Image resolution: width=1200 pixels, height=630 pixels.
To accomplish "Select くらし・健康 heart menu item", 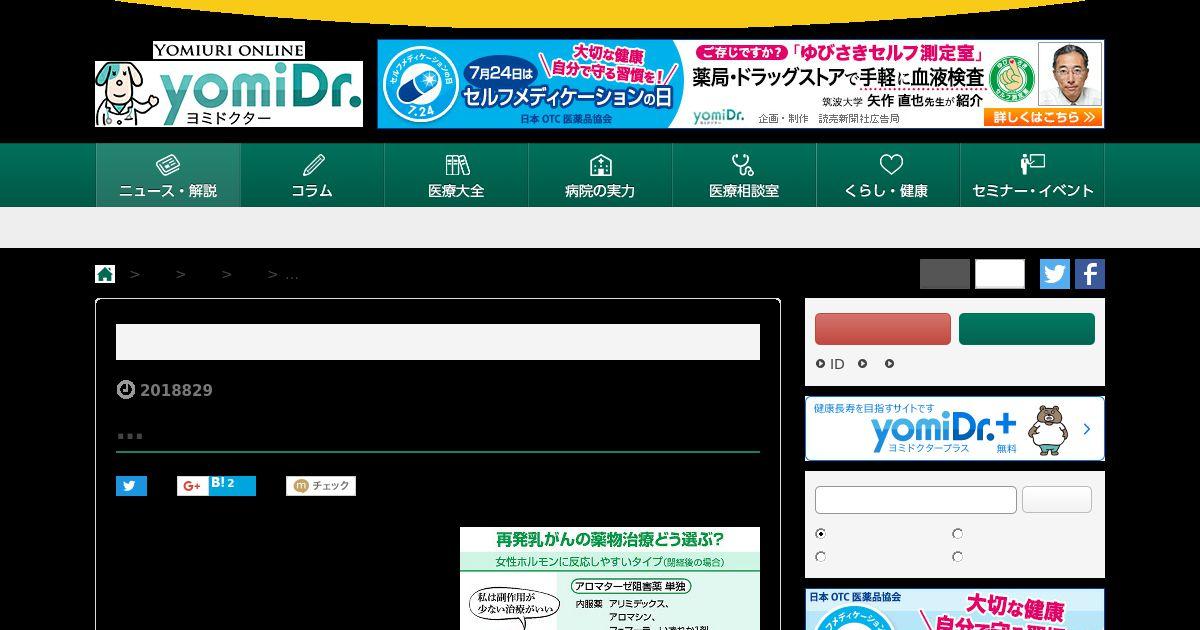I will 888,175.
